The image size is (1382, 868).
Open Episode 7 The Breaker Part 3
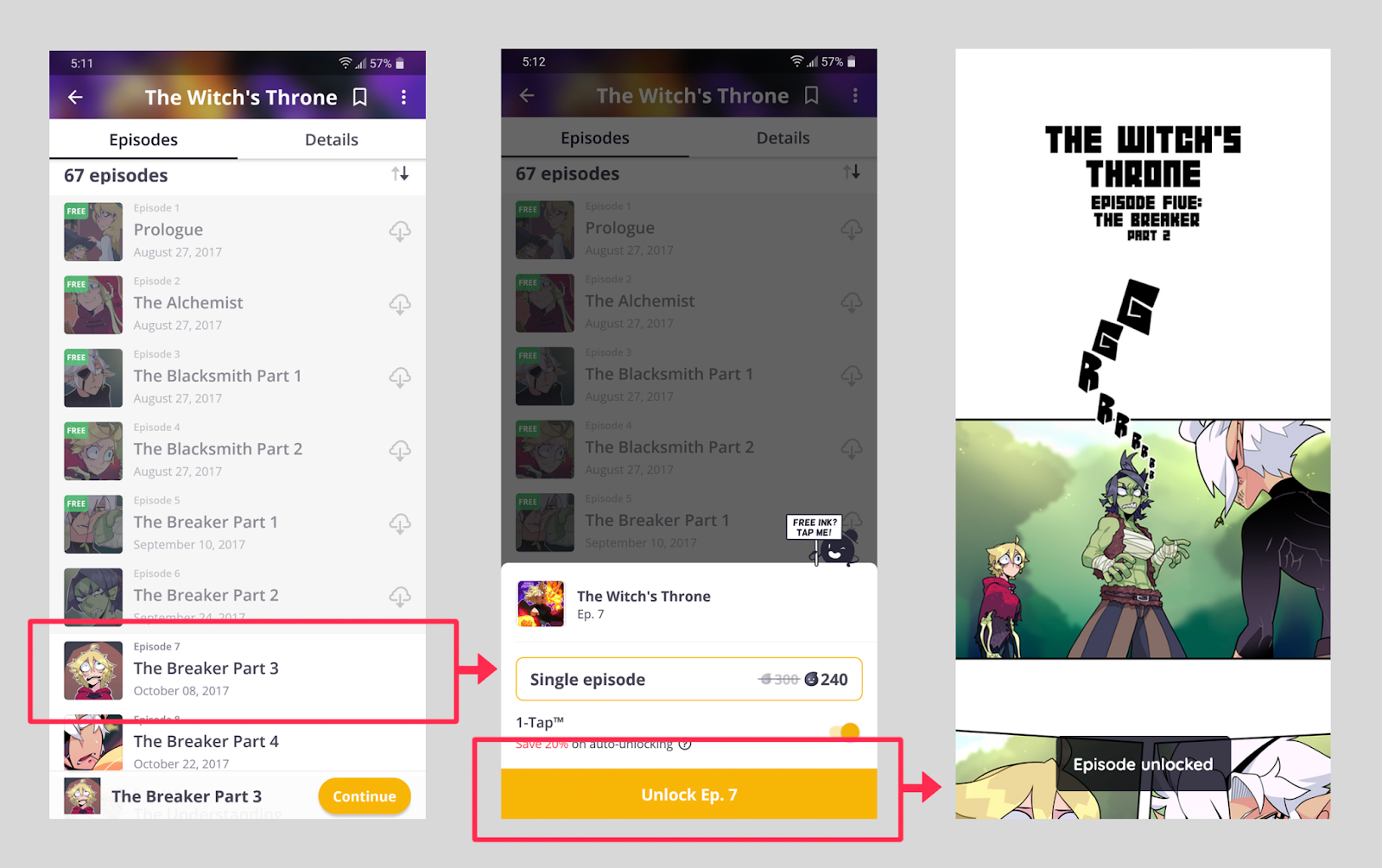pos(238,669)
